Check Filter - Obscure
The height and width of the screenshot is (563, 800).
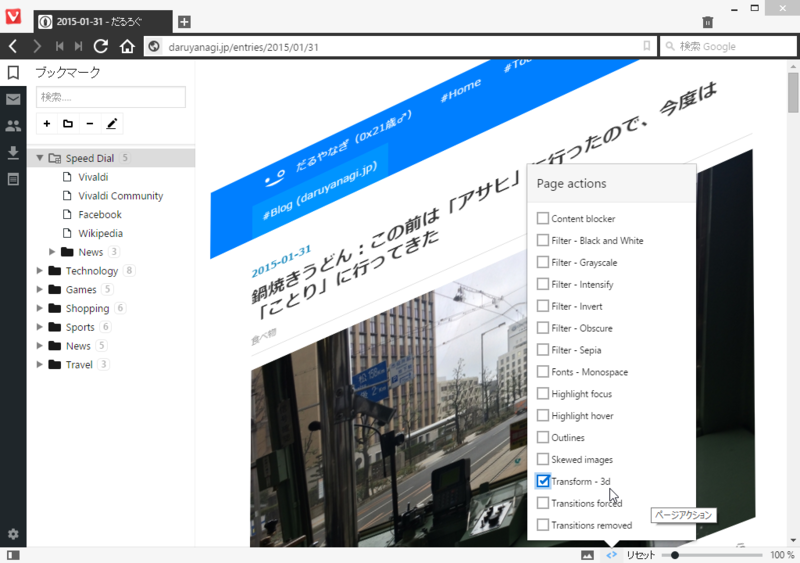point(543,328)
